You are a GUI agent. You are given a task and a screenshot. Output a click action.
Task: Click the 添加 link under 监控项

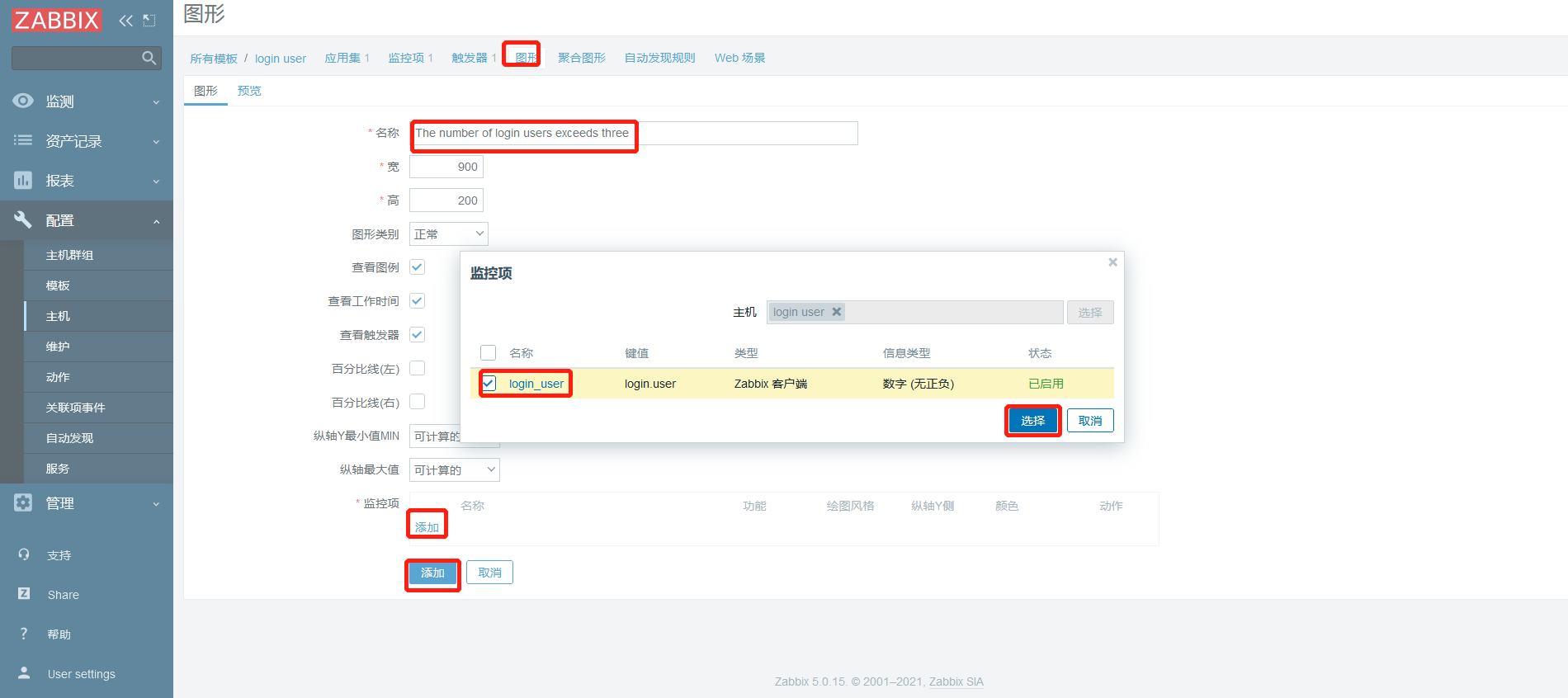[x=427, y=527]
